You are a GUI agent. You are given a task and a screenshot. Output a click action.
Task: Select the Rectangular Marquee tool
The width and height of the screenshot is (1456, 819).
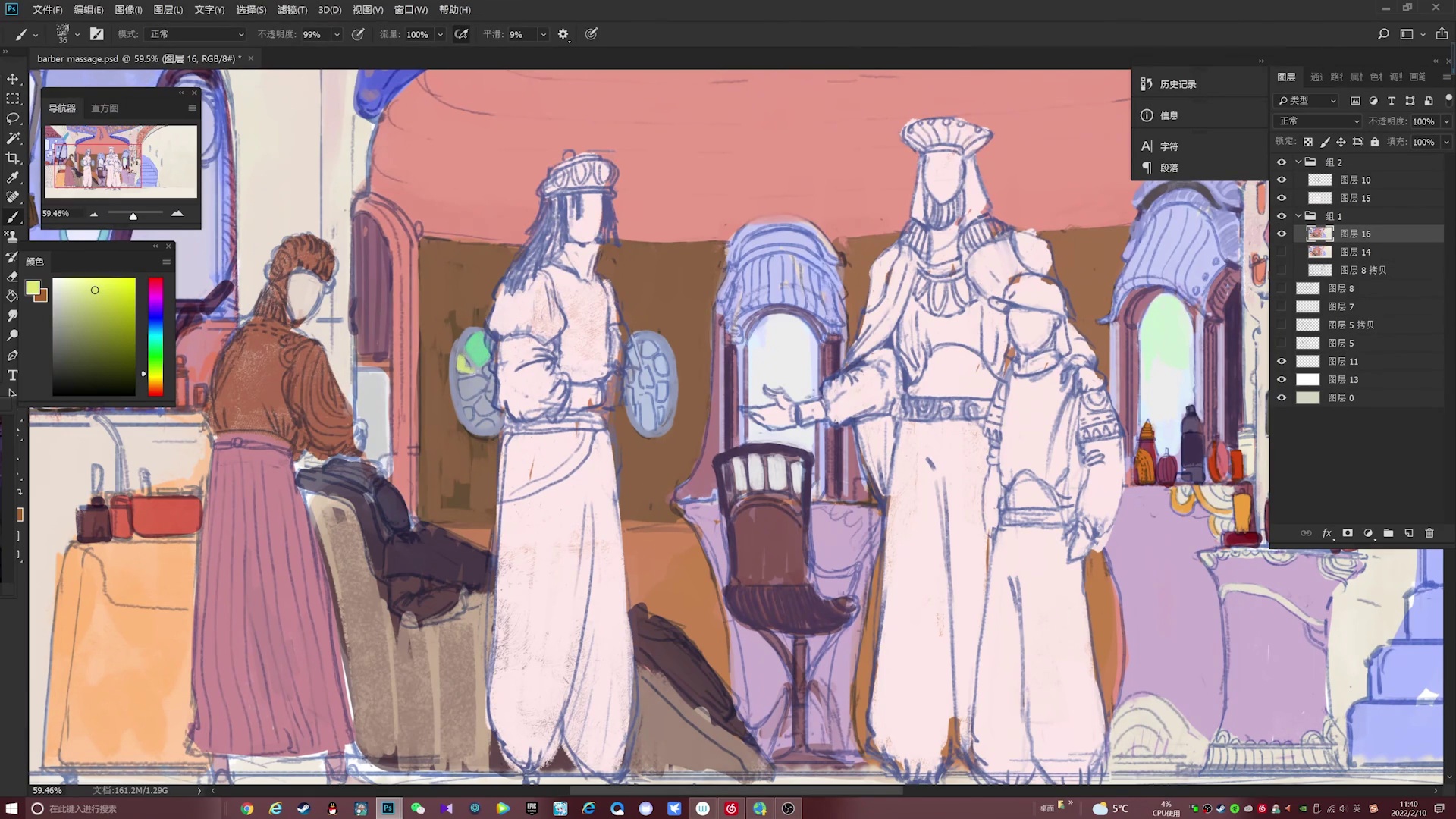[13, 99]
